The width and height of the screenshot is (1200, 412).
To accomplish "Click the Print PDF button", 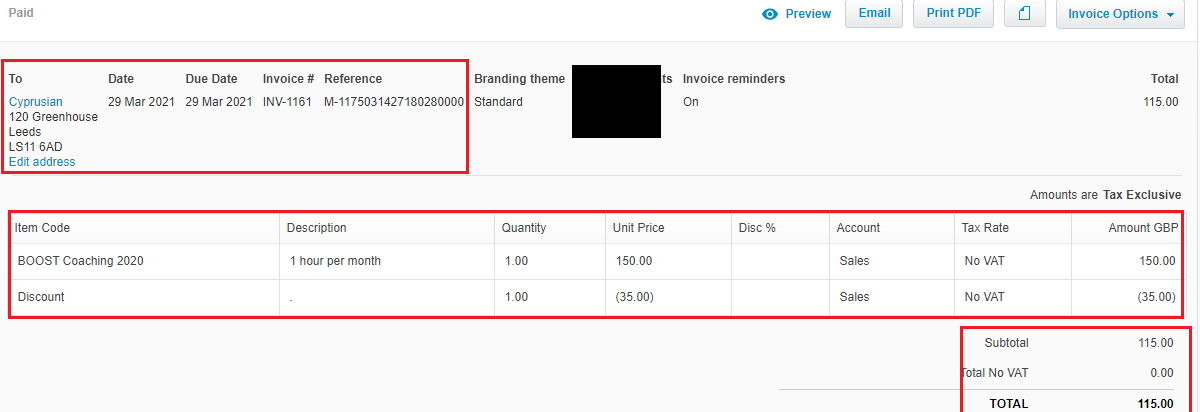I will [x=953, y=14].
